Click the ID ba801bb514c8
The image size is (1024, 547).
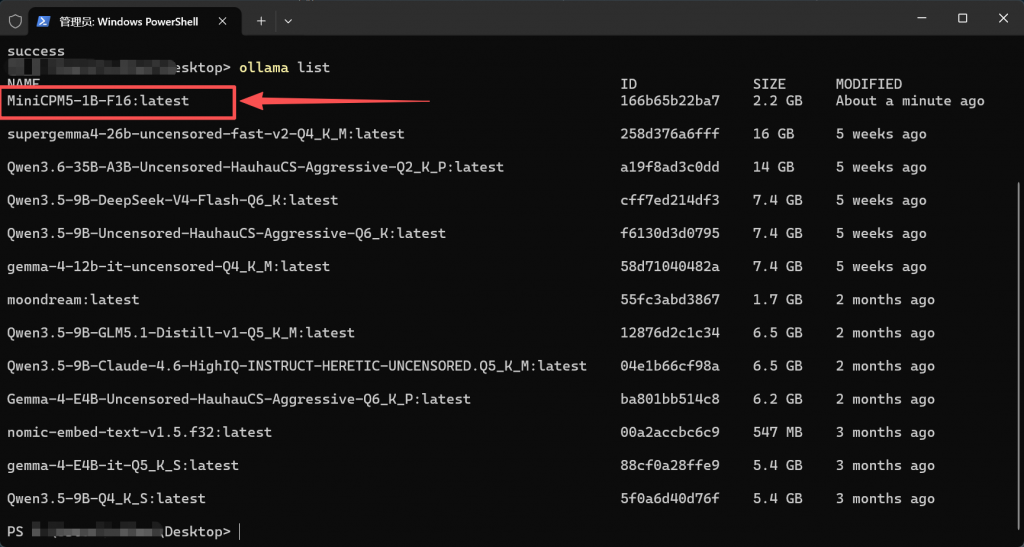click(670, 399)
